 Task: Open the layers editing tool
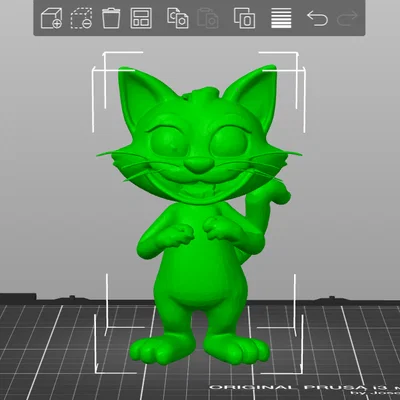(281, 18)
